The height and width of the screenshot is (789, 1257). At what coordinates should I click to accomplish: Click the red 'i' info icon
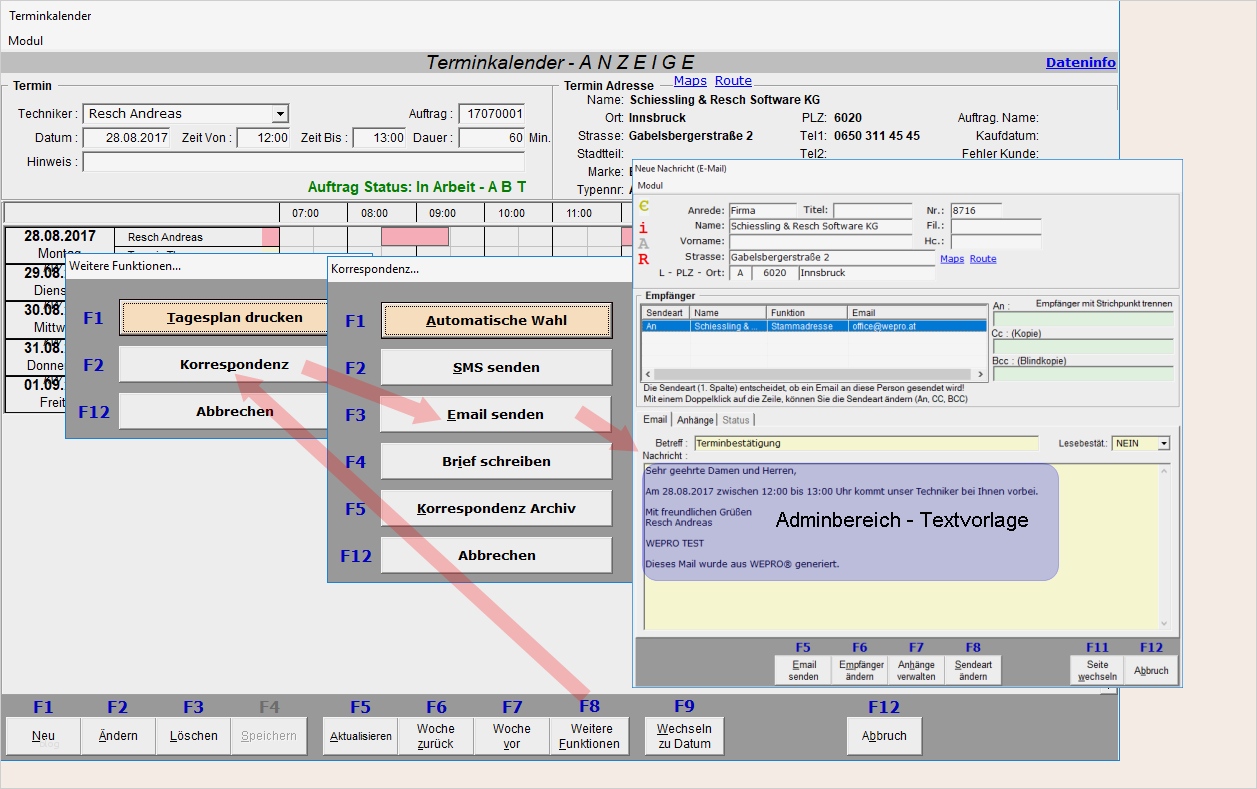[643, 228]
